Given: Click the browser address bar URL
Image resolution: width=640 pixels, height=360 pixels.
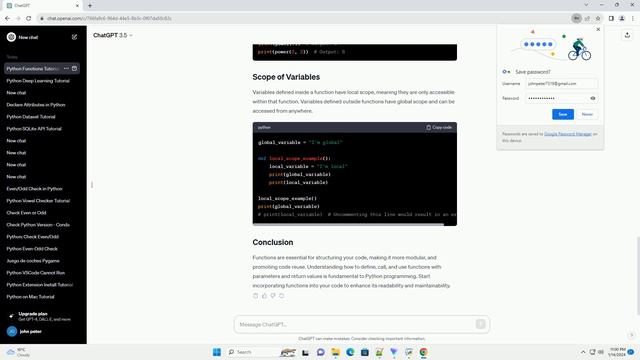Looking at the screenshot, I should [109, 18].
